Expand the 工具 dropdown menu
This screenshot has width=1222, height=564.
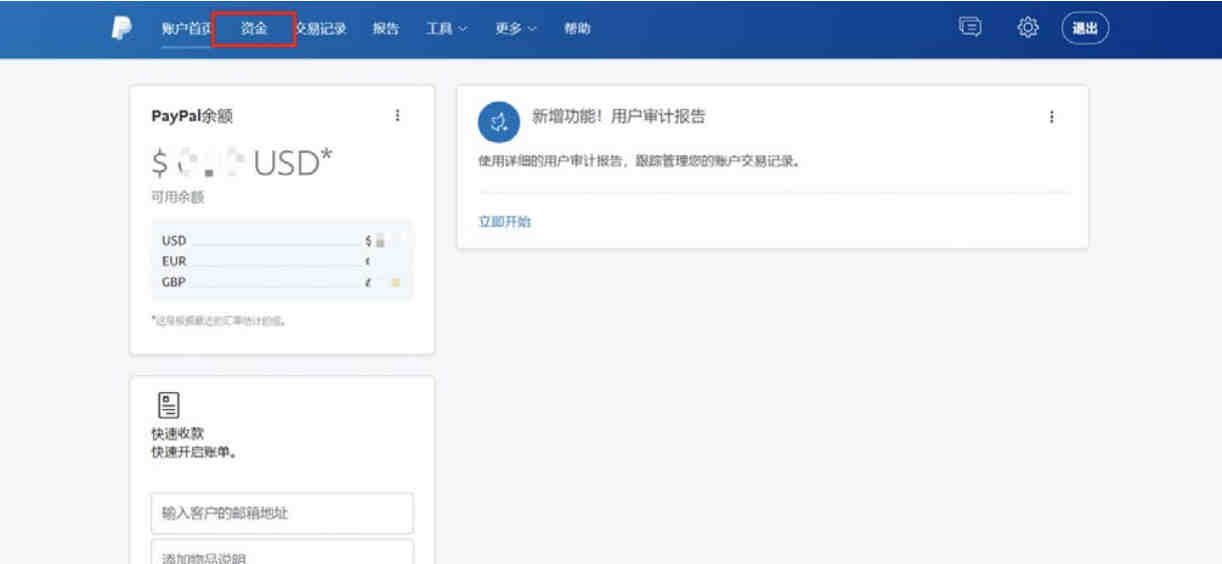click(x=447, y=29)
